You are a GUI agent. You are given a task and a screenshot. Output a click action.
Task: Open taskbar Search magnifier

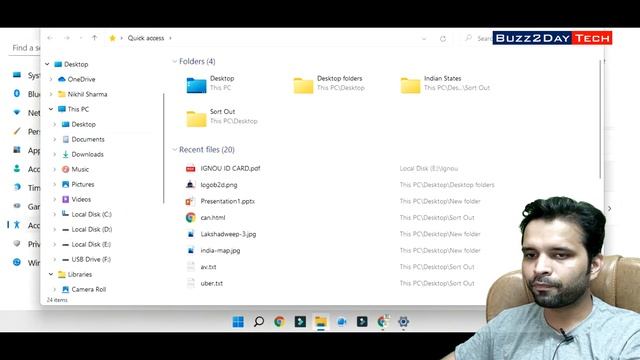coord(259,322)
